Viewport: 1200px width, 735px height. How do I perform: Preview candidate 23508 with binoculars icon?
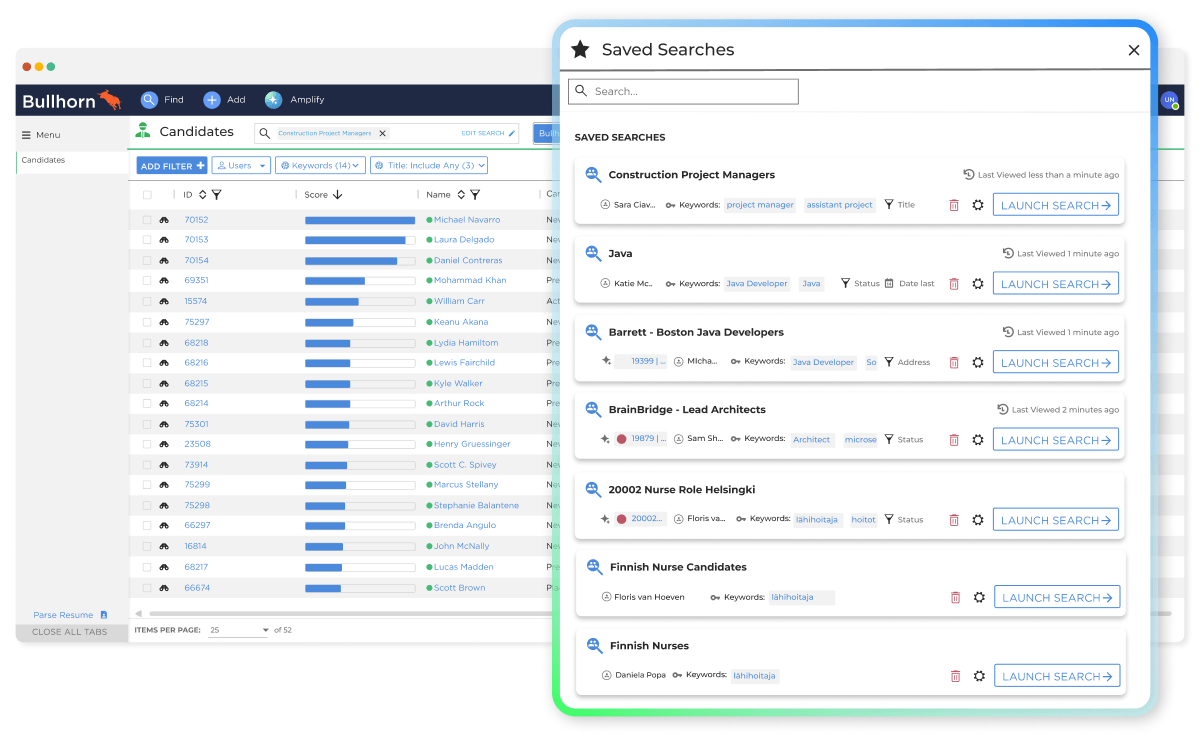(164, 444)
